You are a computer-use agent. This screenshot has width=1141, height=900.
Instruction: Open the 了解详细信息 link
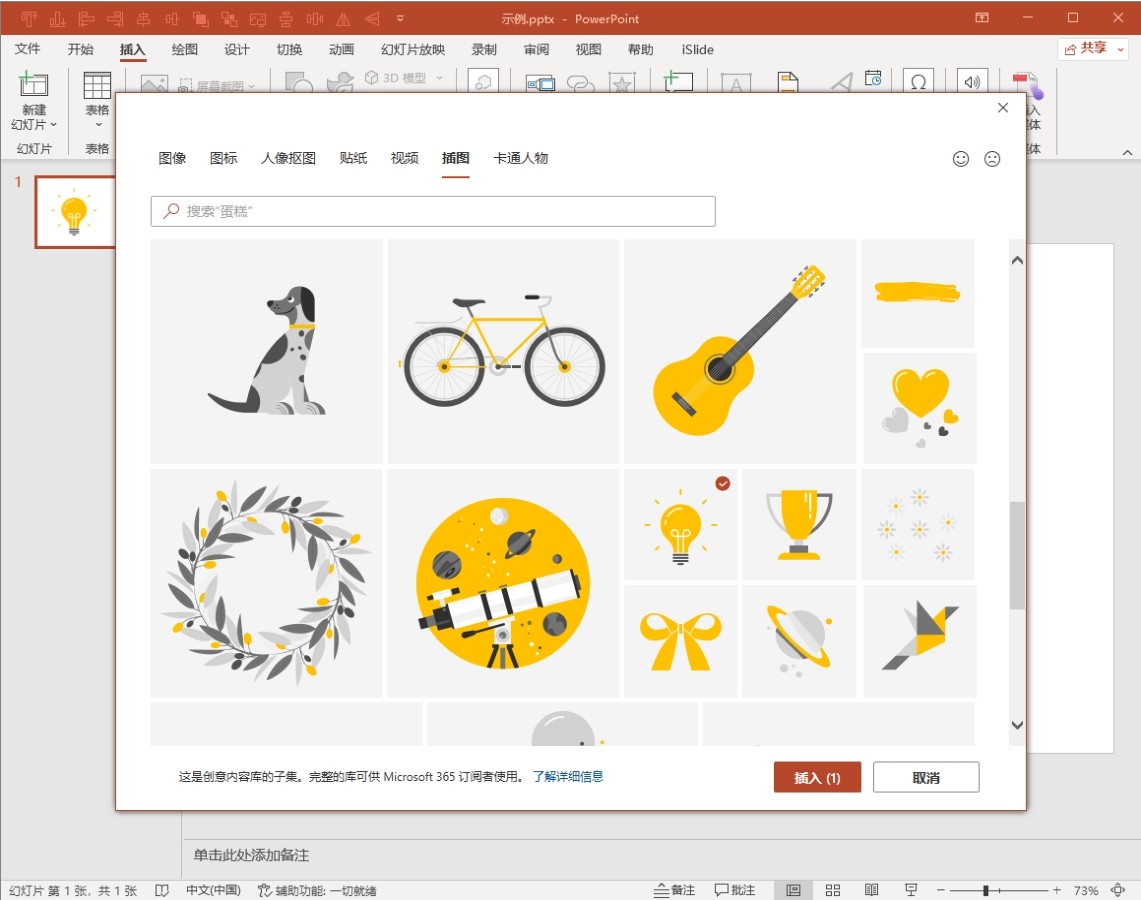click(x=567, y=776)
